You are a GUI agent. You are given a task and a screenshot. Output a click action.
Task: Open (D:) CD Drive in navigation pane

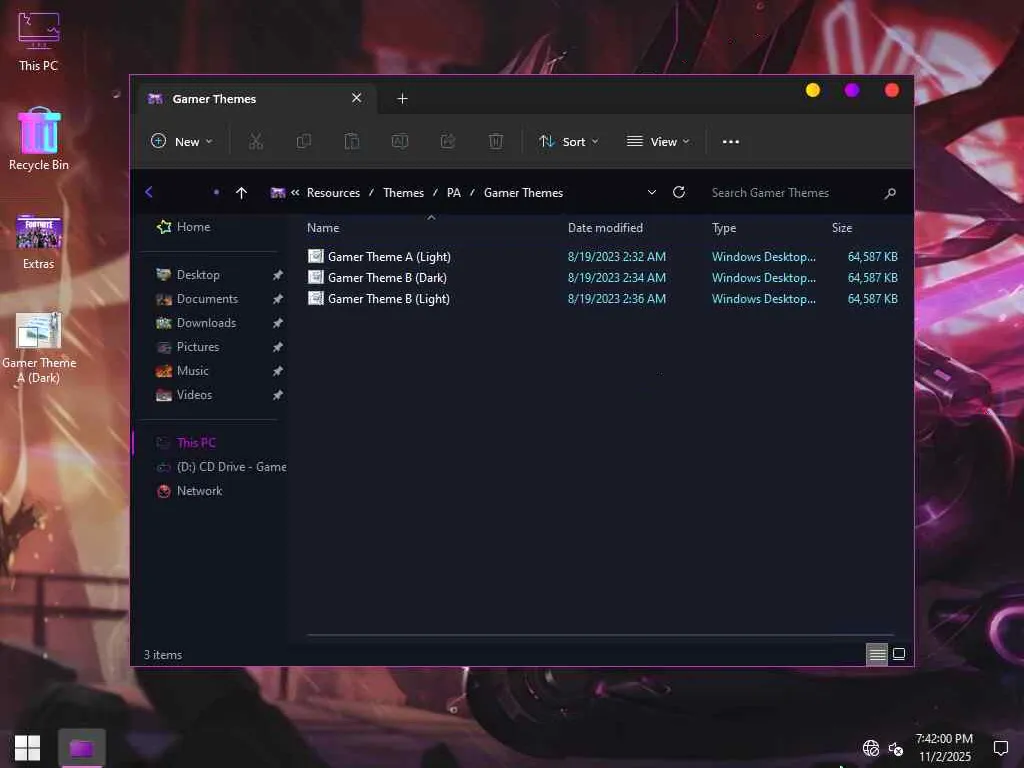[x=221, y=467]
